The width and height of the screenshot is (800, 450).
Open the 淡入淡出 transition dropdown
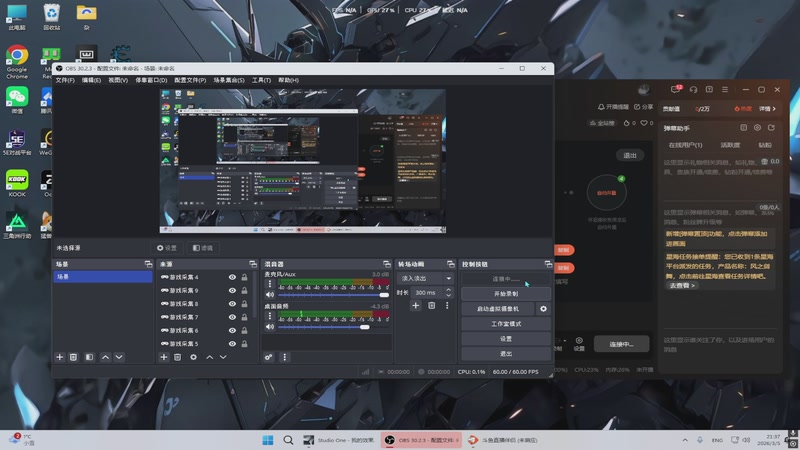tap(425, 279)
